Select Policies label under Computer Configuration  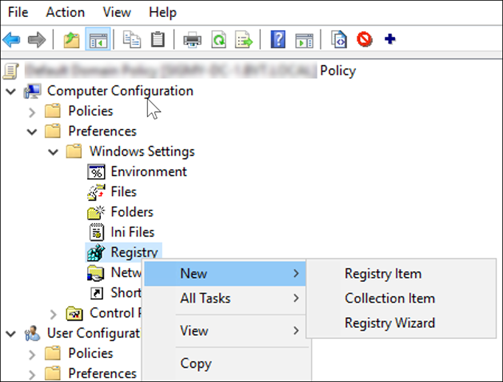coord(91,111)
